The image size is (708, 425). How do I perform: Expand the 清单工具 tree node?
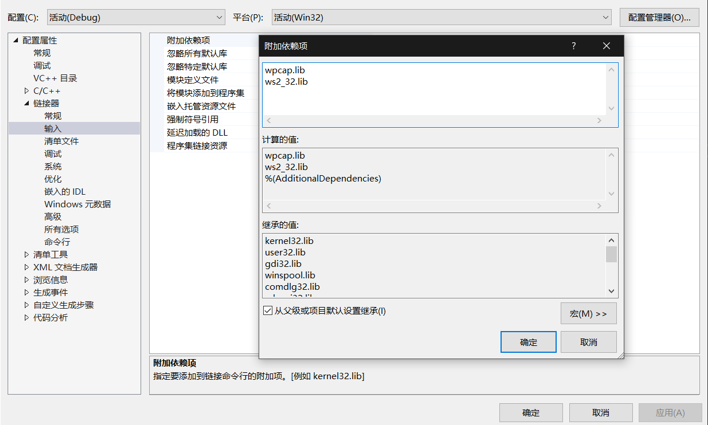tap(27, 255)
